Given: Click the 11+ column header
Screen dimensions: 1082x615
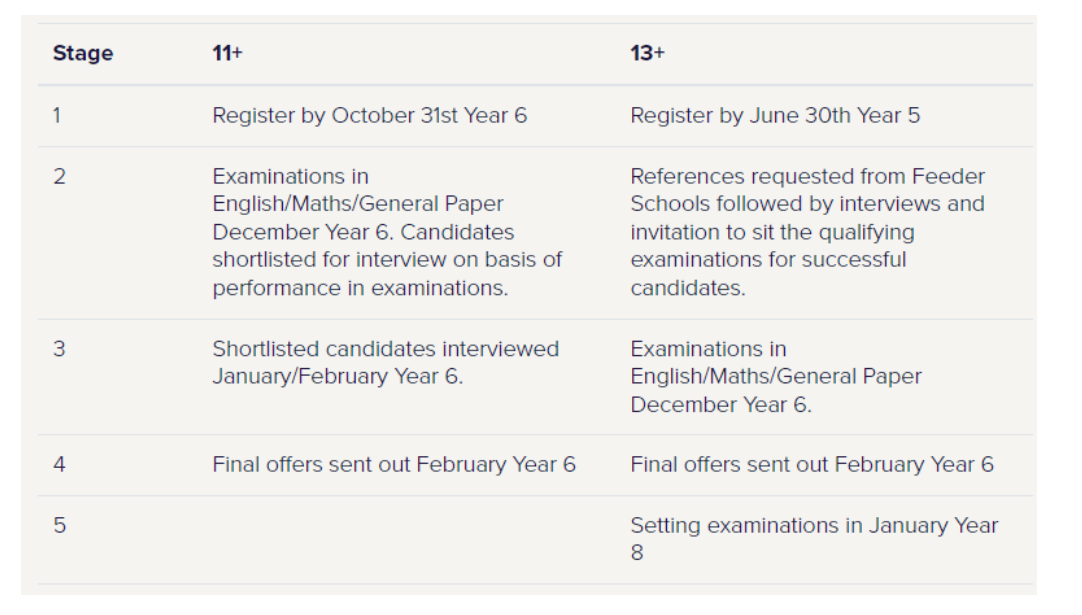Looking at the screenshot, I should point(227,53).
